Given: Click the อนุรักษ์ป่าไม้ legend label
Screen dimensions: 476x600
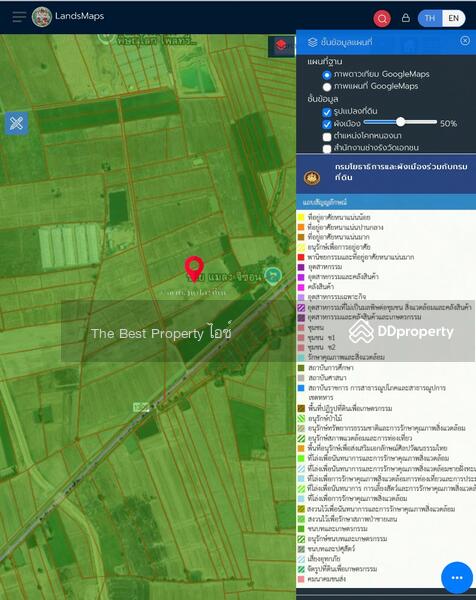Looking at the screenshot, I should (325, 418).
